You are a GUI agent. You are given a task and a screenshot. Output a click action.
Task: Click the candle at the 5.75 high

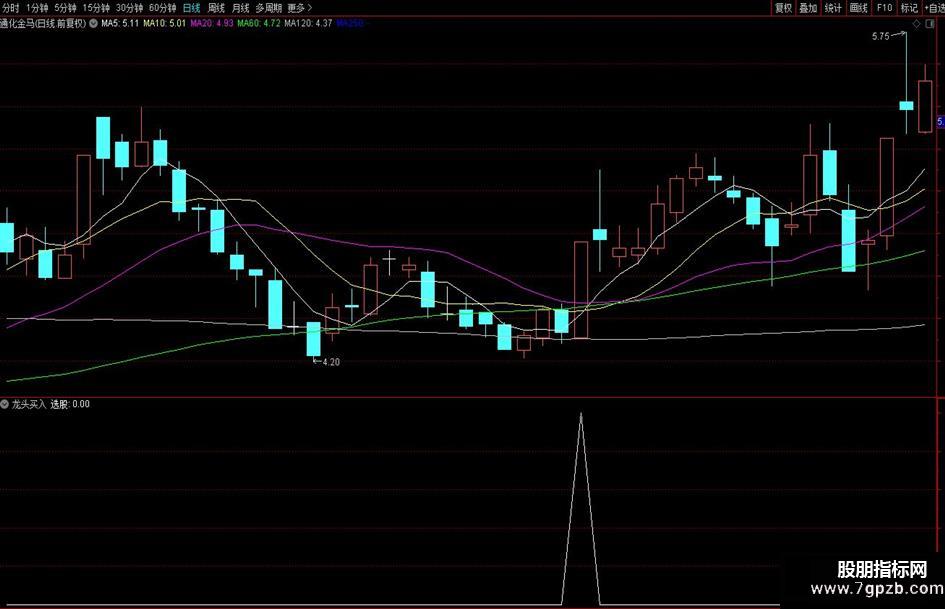(x=906, y=106)
